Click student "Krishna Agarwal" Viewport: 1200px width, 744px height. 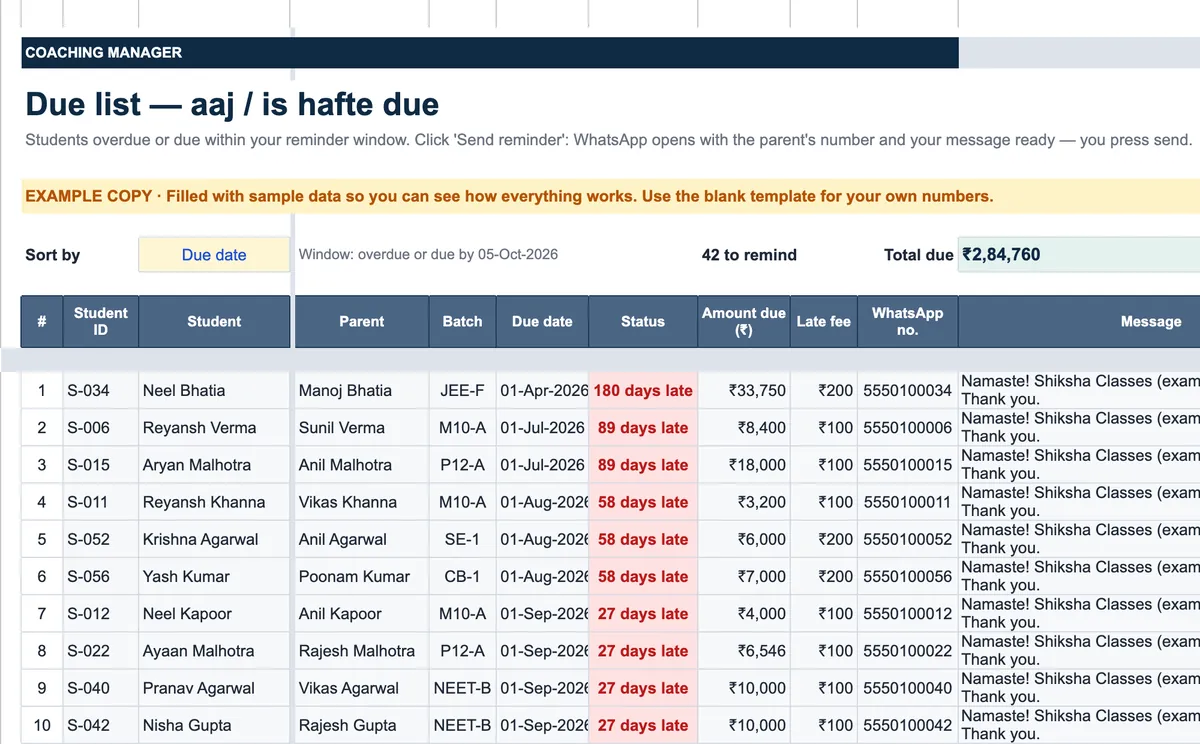[201, 539]
